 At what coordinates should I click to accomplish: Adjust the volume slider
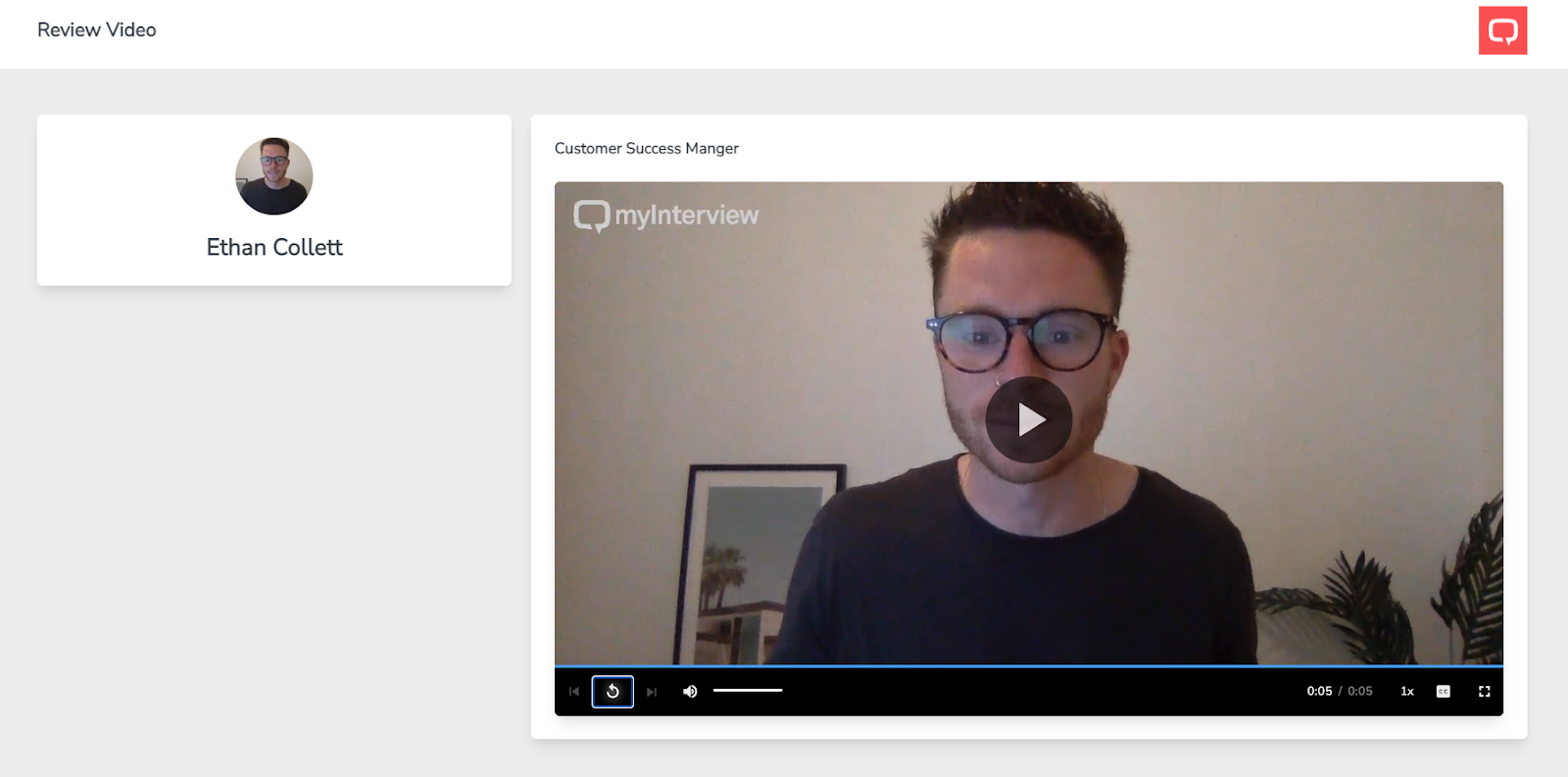(x=748, y=691)
